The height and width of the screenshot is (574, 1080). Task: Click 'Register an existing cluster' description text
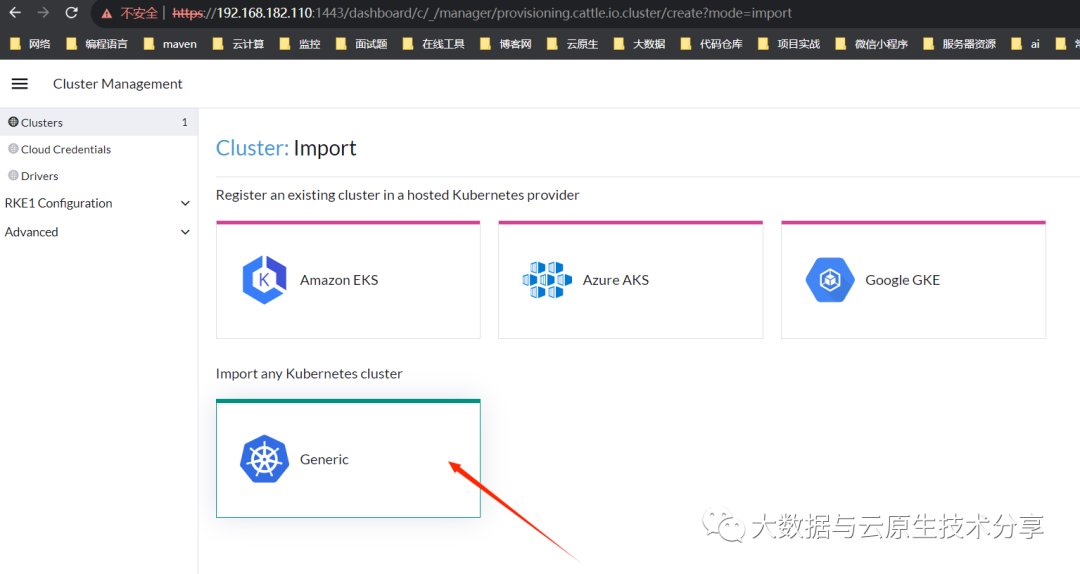click(x=397, y=195)
